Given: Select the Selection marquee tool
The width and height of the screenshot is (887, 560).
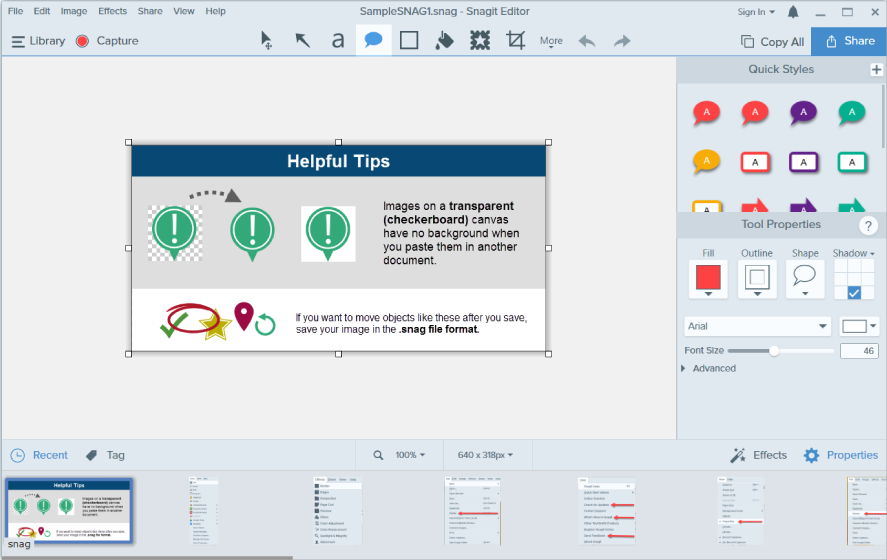Looking at the screenshot, I should (480, 41).
